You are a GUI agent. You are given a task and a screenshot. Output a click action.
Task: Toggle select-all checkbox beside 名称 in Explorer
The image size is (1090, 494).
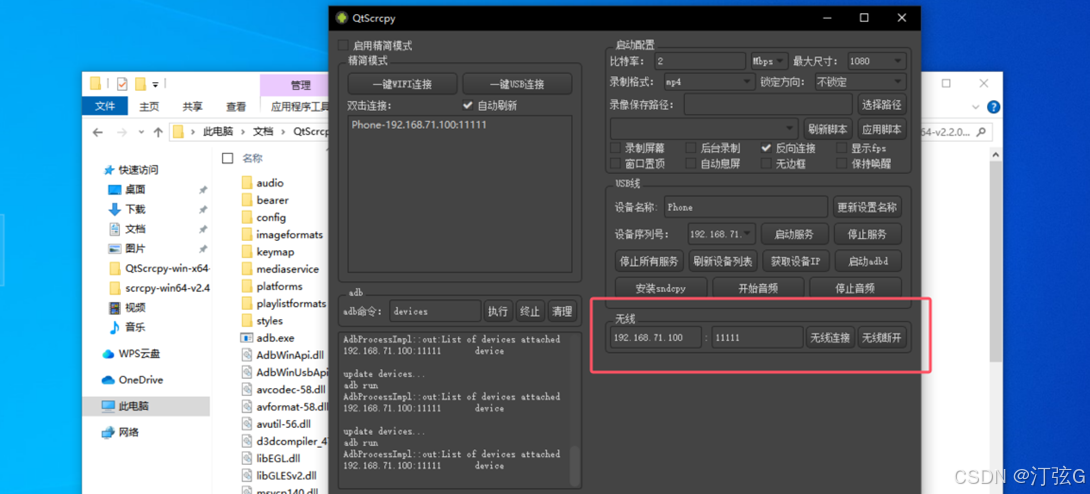[x=227, y=158]
